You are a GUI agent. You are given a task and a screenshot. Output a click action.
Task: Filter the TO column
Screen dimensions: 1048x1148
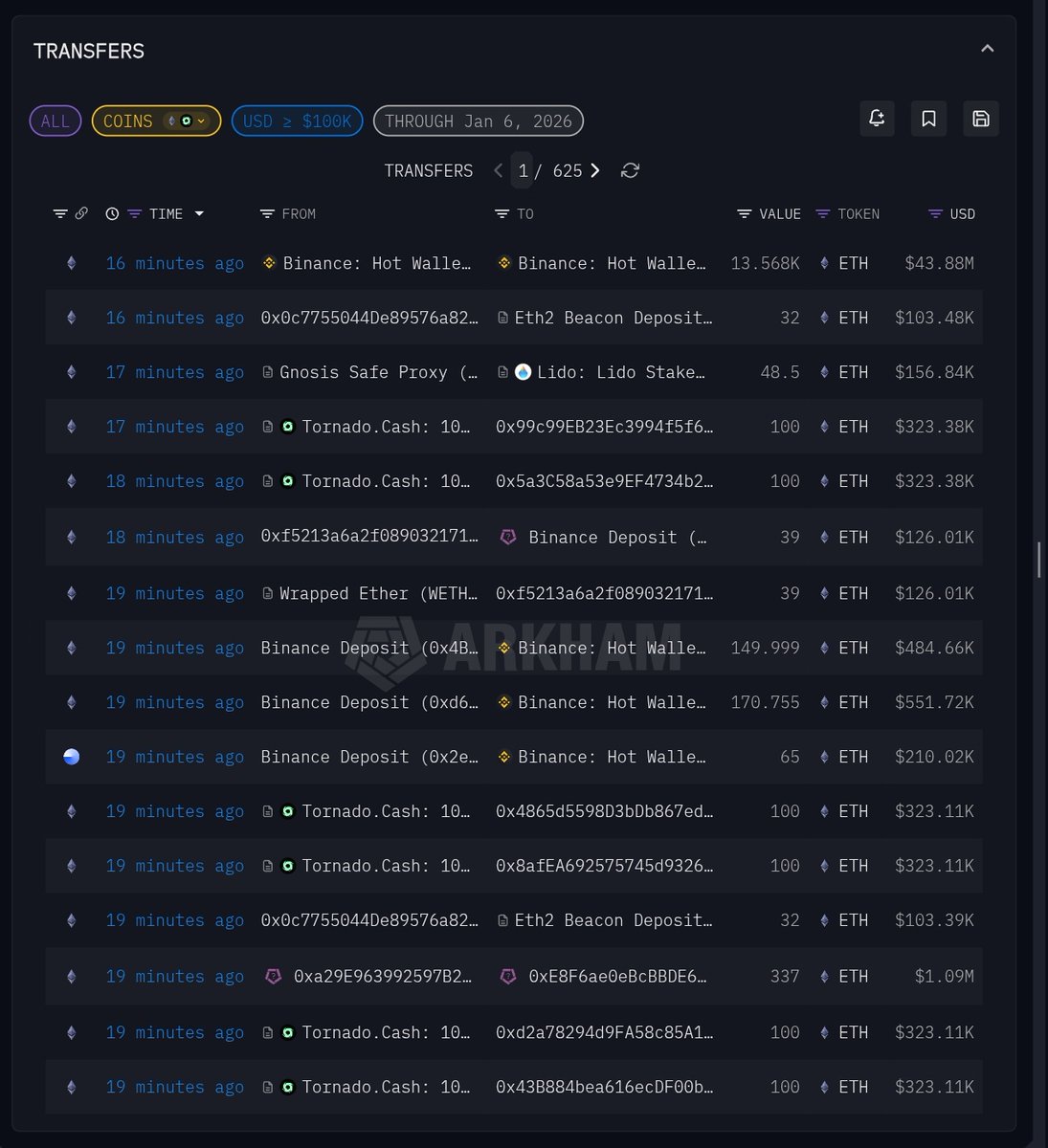click(x=502, y=214)
